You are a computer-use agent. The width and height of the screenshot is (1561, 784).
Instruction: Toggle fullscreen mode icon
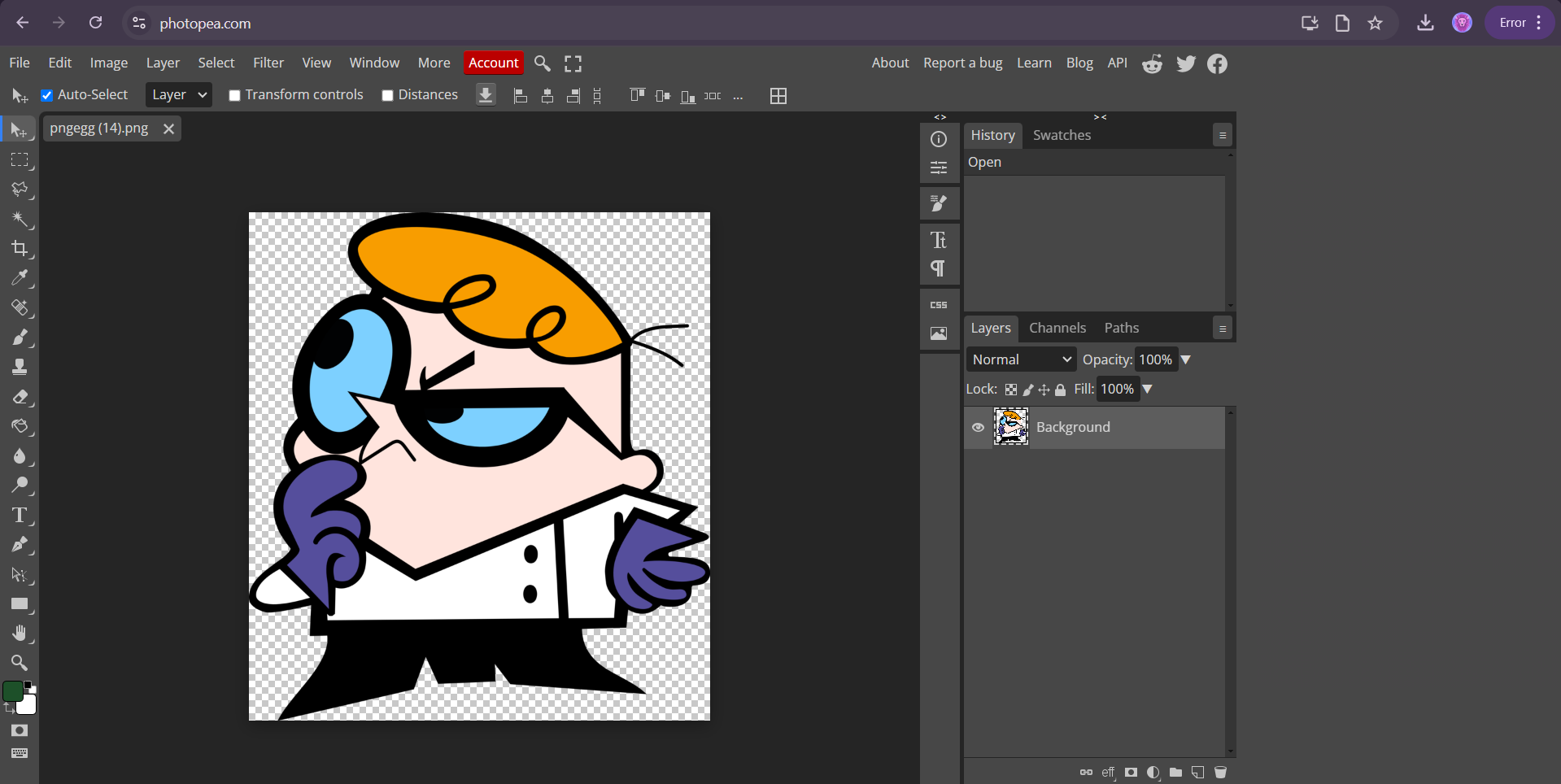[x=573, y=63]
